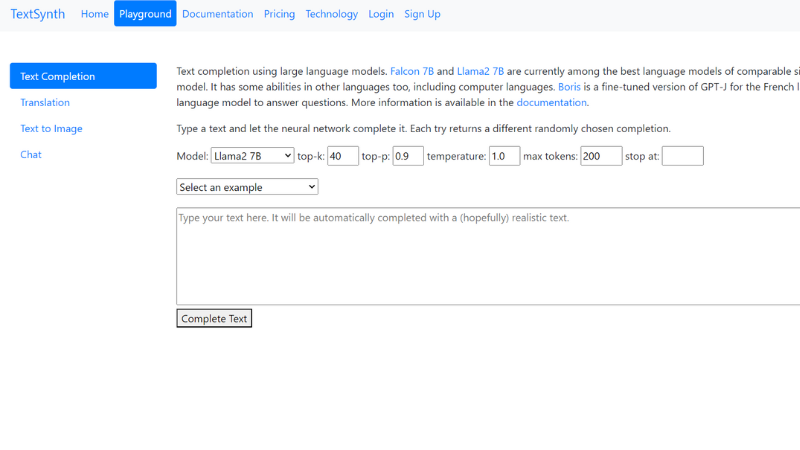Follow the Boris model link
Viewport: 800px width, 450px height.
pyautogui.click(x=569, y=87)
